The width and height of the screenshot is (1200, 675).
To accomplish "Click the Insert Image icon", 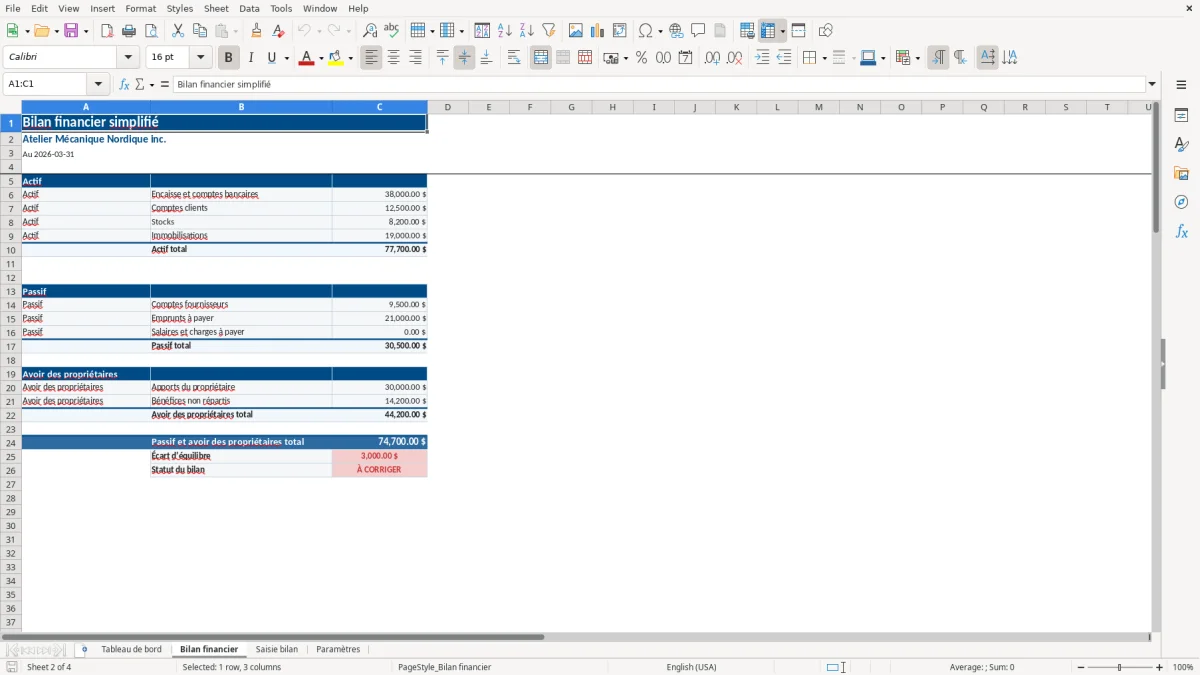I will tap(576, 31).
